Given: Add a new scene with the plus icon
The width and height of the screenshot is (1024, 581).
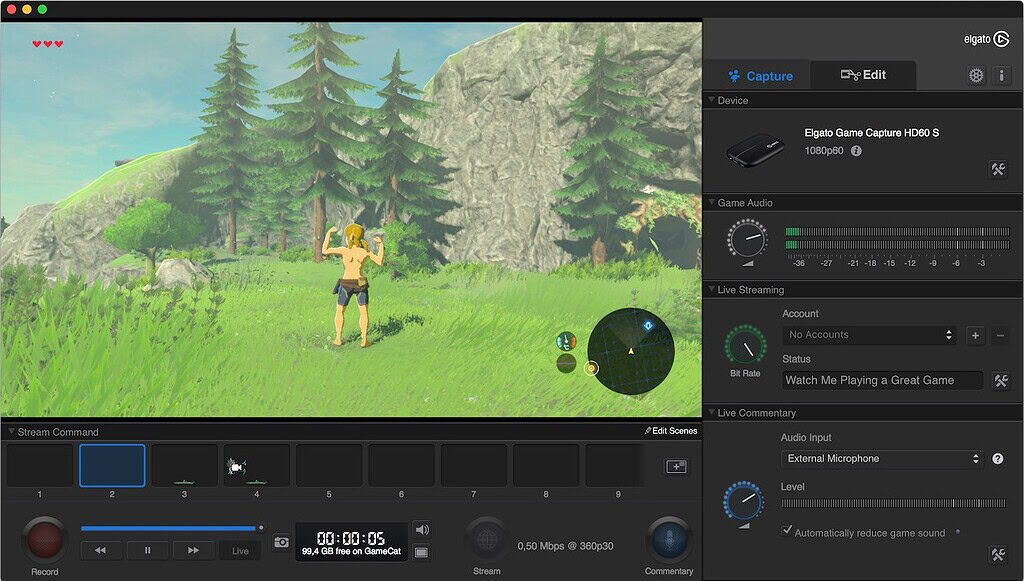Looking at the screenshot, I should click(x=676, y=467).
